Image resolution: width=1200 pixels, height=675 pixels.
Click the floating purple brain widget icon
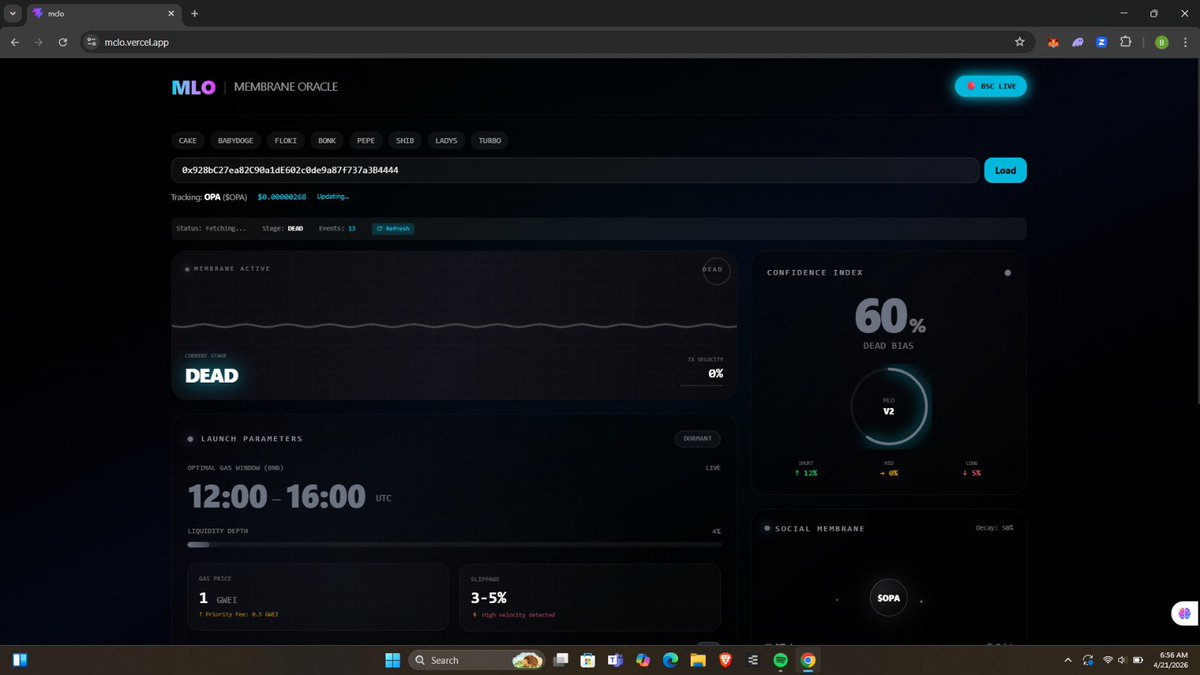pyautogui.click(x=1185, y=613)
